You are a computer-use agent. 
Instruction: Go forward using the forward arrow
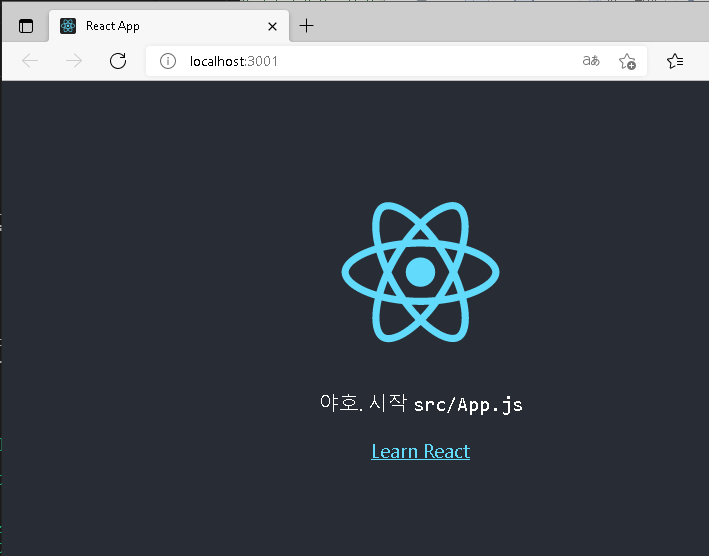pyautogui.click(x=74, y=61)
